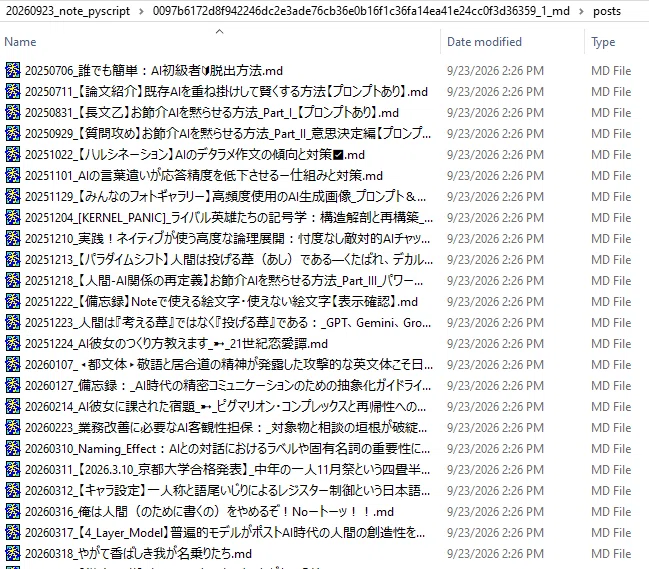The height and width of the screenshot is (569, 649).
Task: Click the file icon of 20251222 備忘録 file
Action: 12,301
